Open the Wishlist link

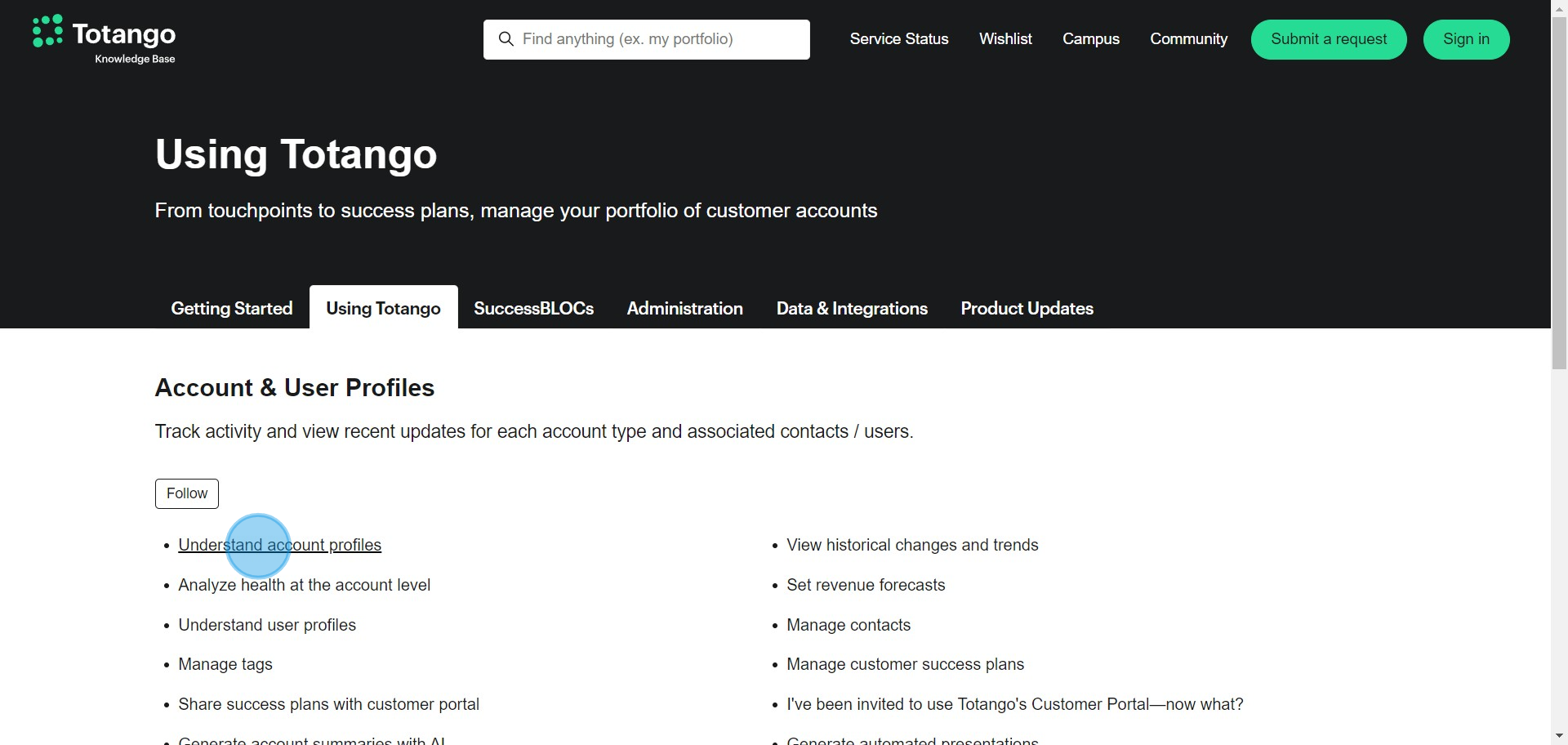(1005, 39)
